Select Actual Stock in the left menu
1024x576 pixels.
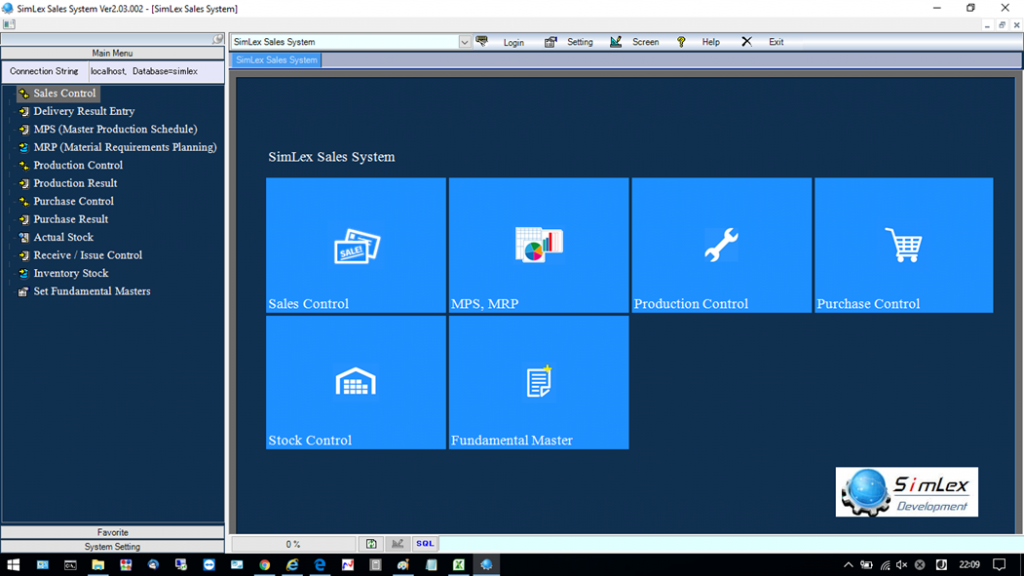tap(63, 237)
